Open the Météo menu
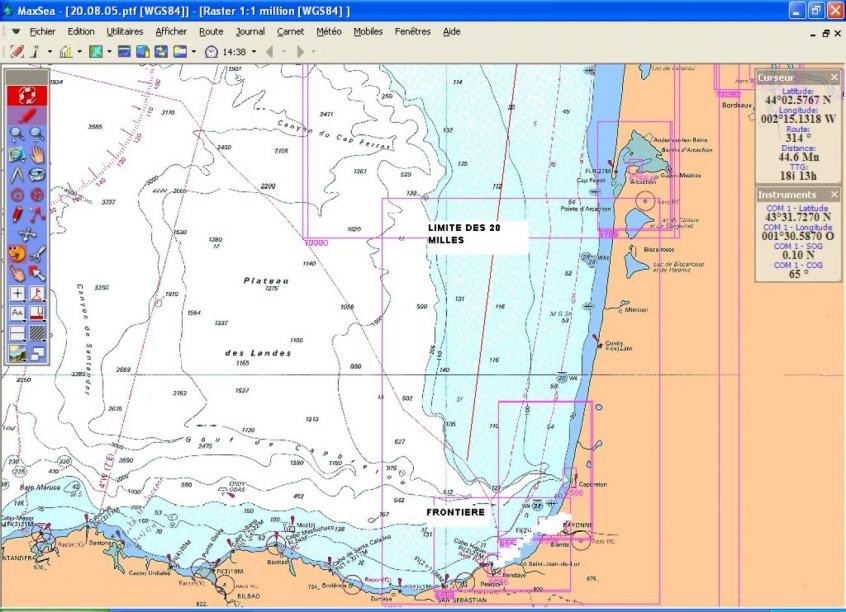The height and width of the screenshot is (612, 846). [x=328, y=31]
